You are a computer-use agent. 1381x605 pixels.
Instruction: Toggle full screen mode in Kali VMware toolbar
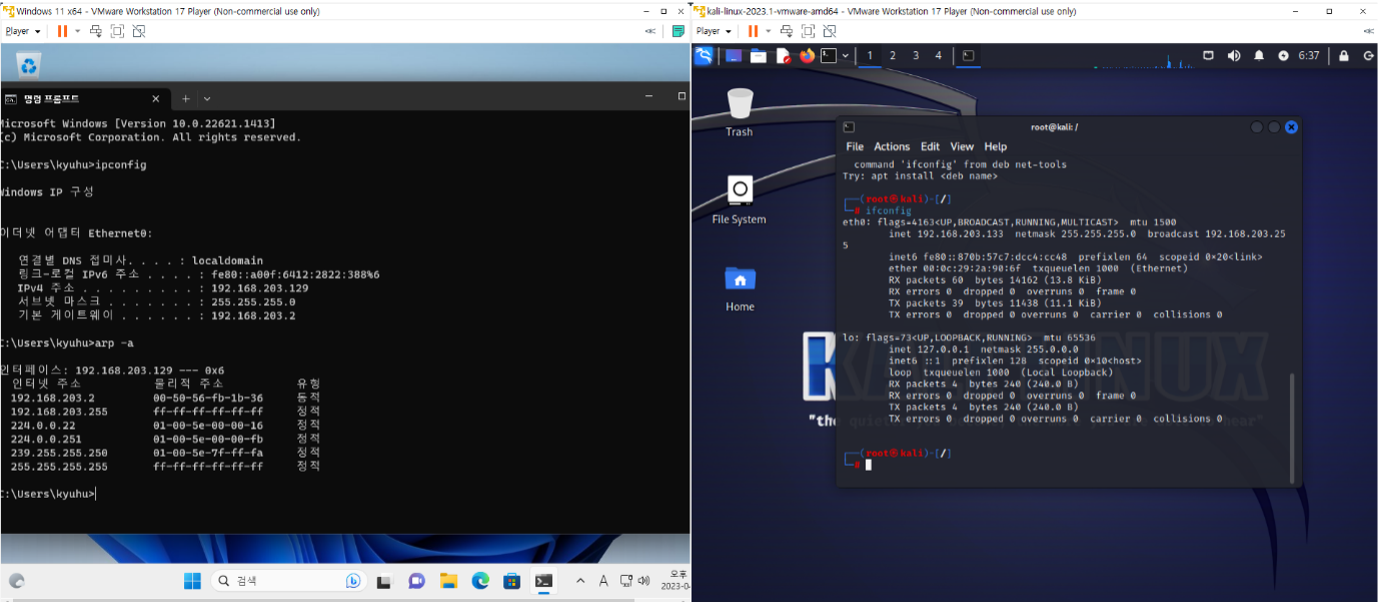(x=808, y=31)
